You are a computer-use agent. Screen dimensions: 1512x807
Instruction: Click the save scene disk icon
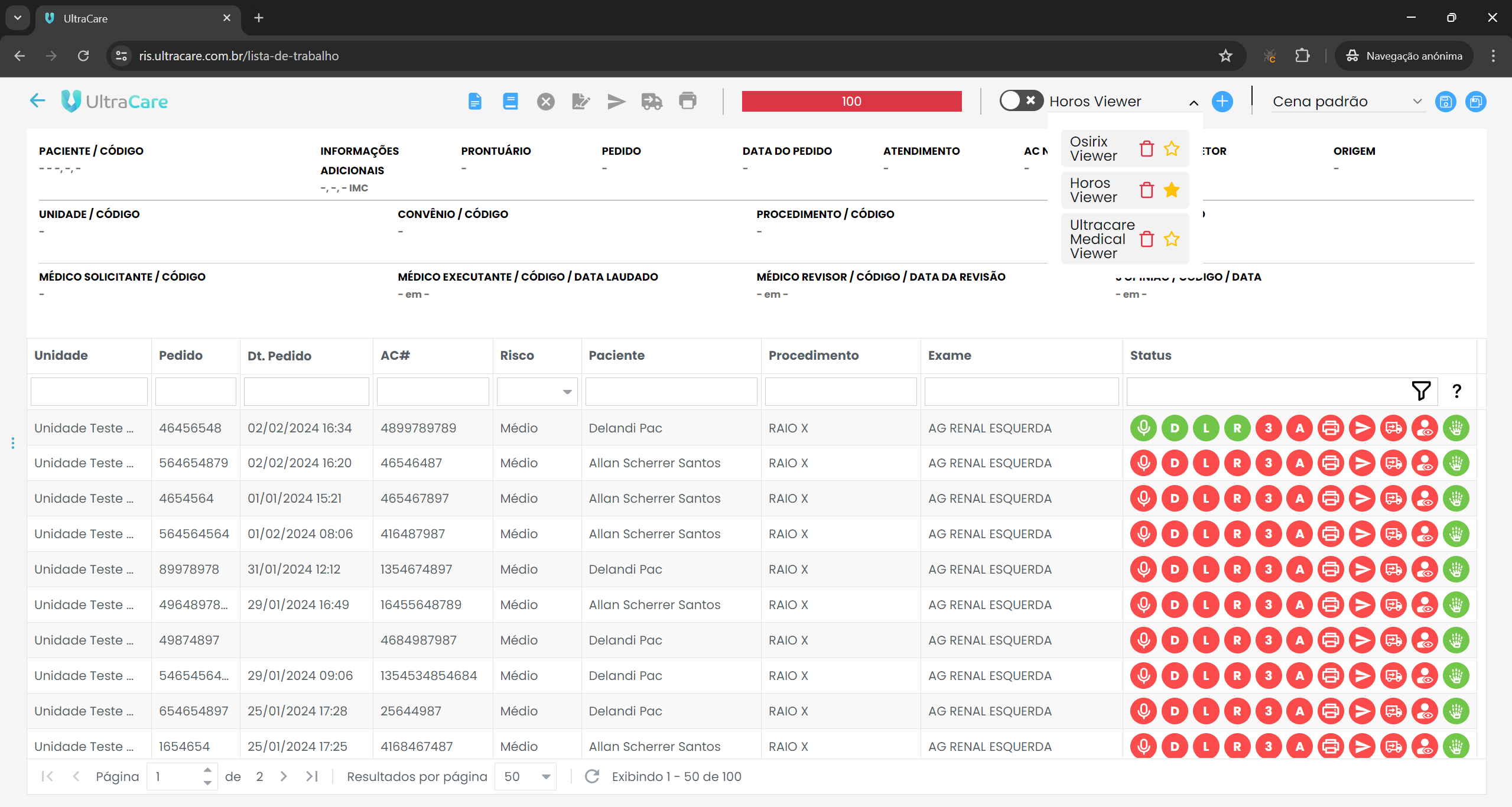1445,102
